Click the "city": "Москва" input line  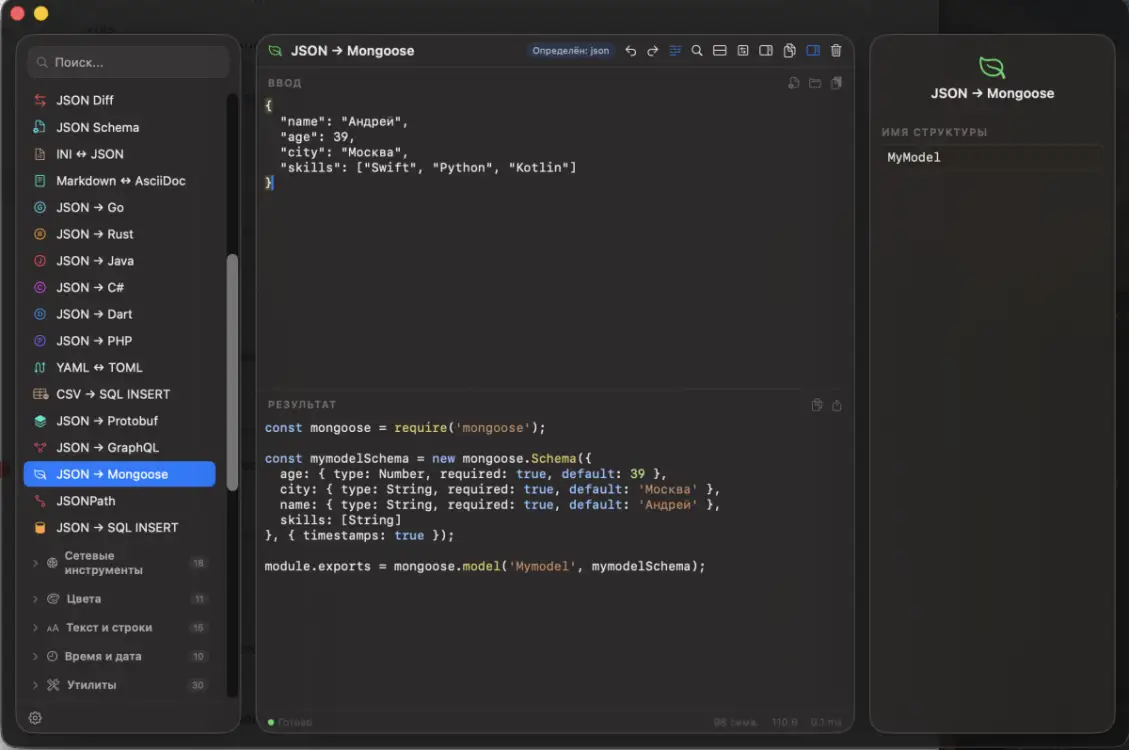coord(344,153)
